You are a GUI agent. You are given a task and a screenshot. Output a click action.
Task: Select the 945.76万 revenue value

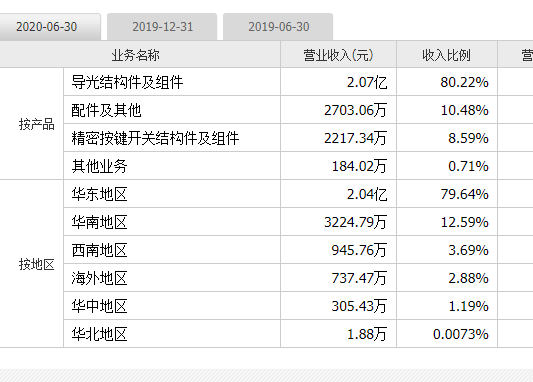359,250
